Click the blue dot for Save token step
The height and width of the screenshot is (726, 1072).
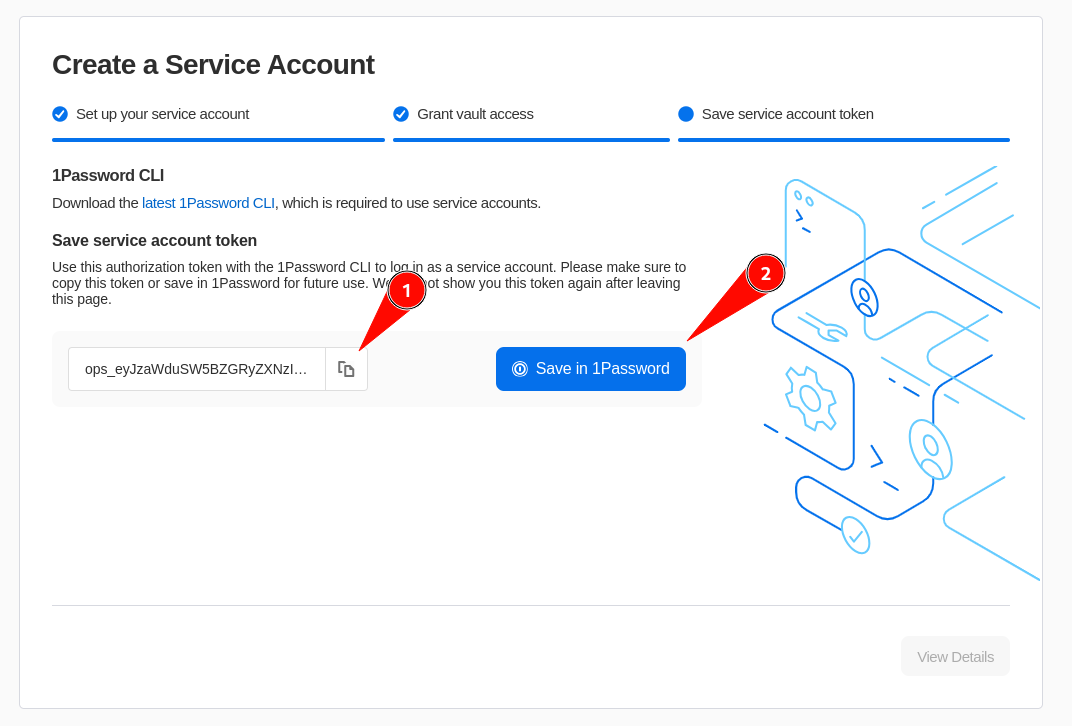(686, 114)
